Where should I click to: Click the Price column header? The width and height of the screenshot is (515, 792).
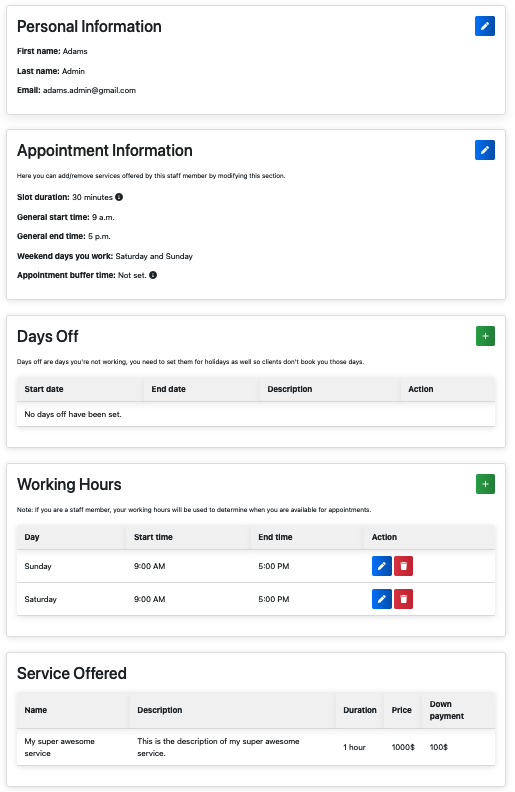[403, 710]
